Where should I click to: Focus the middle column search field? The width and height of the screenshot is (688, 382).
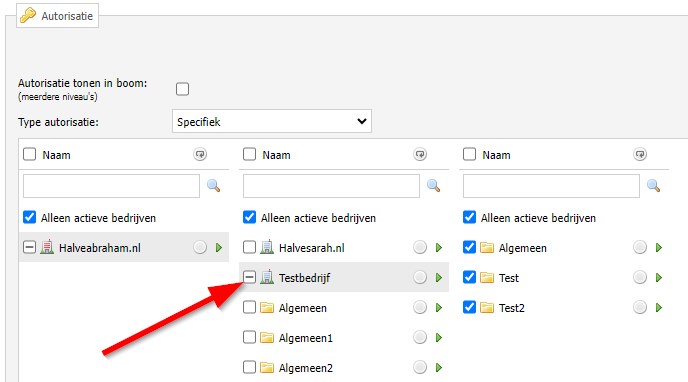[x=331, y=186]
